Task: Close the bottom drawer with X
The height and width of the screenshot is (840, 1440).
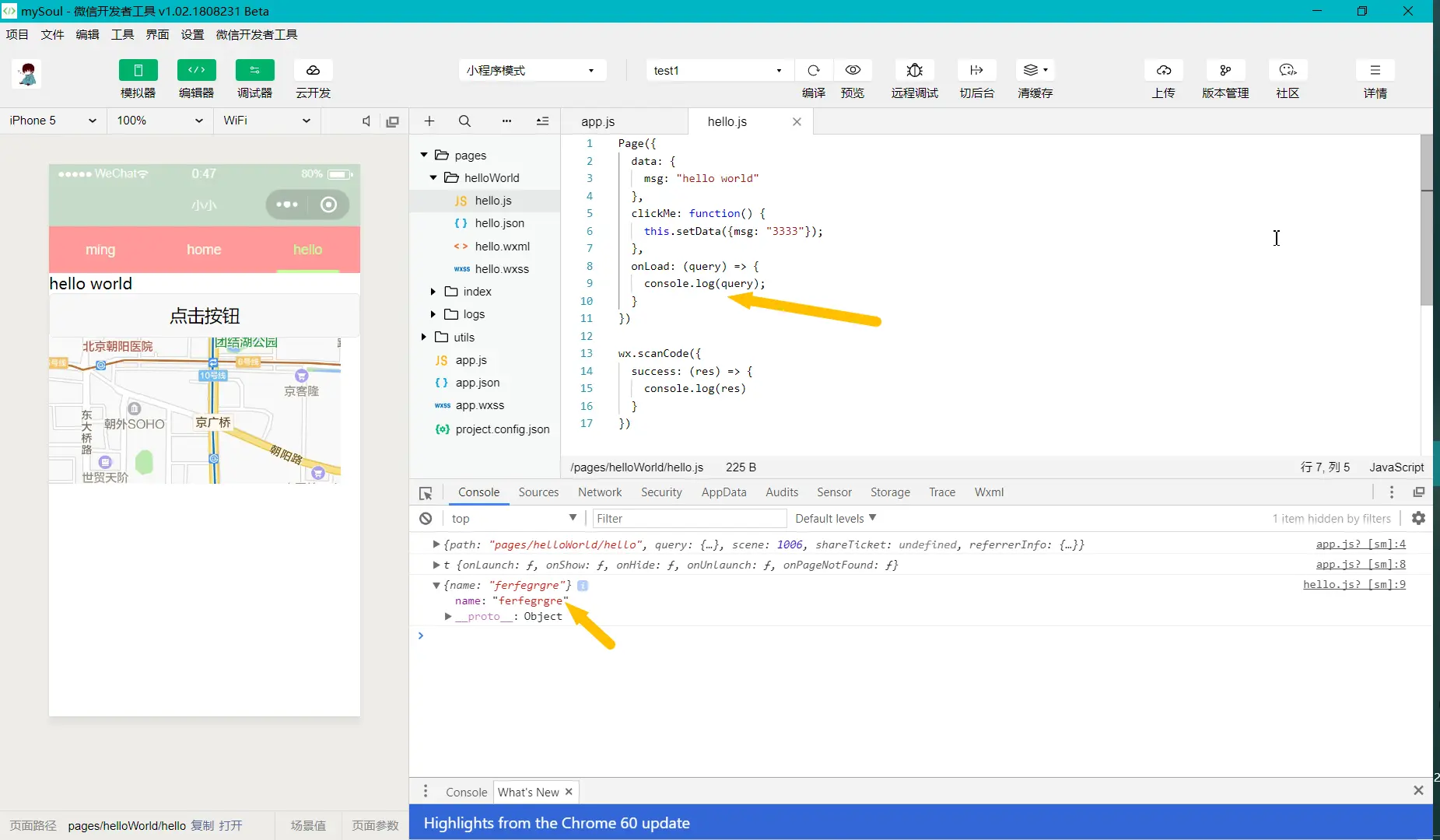Action: point(1418,790)
